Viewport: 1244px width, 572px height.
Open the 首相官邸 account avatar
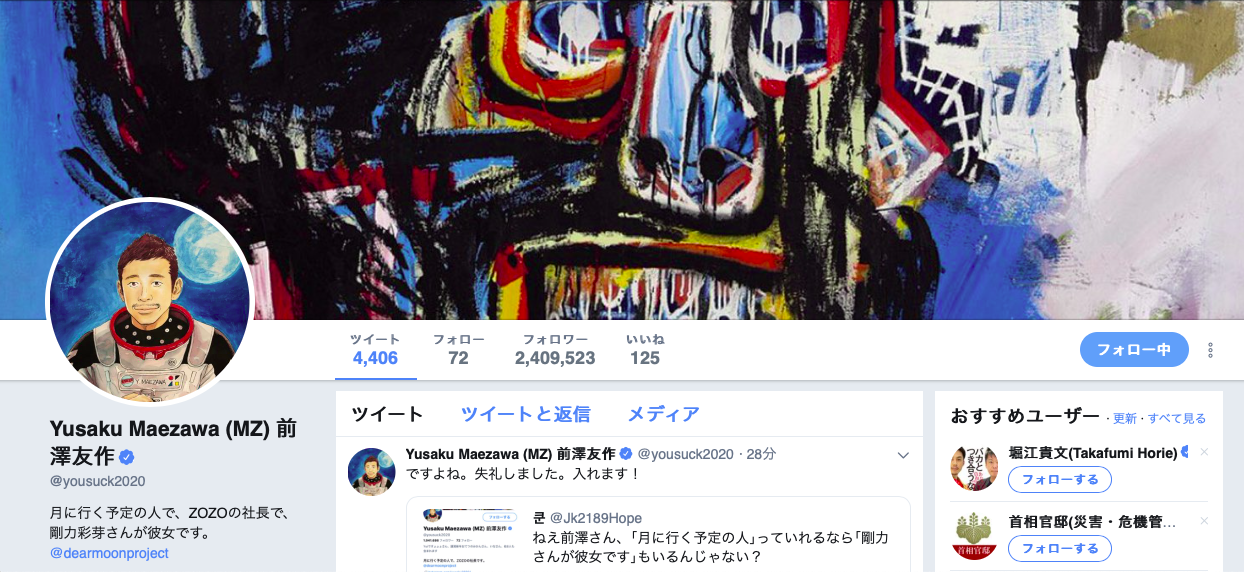coord(974,536)
